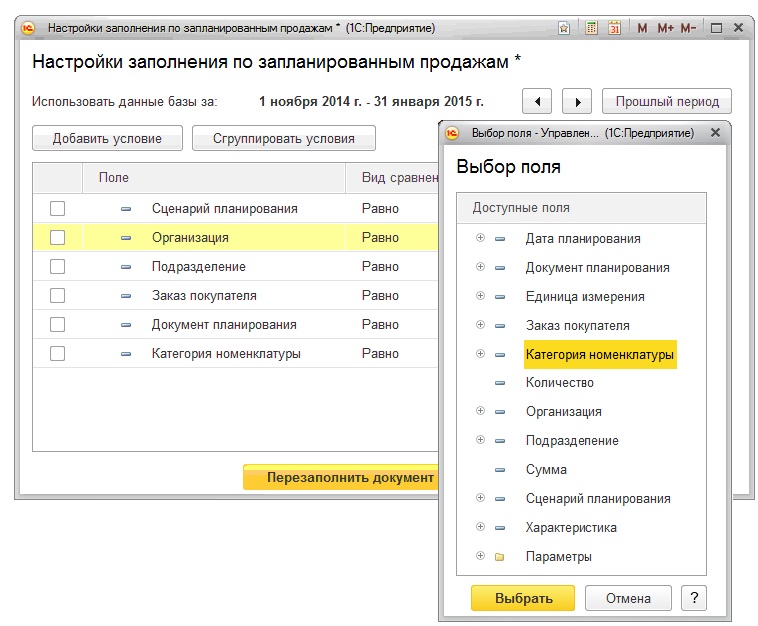Click the field icon beside Количество

(500, 383)
